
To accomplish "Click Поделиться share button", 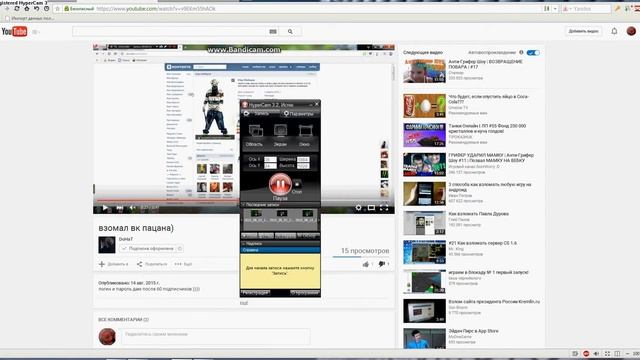I will point(152,264).
